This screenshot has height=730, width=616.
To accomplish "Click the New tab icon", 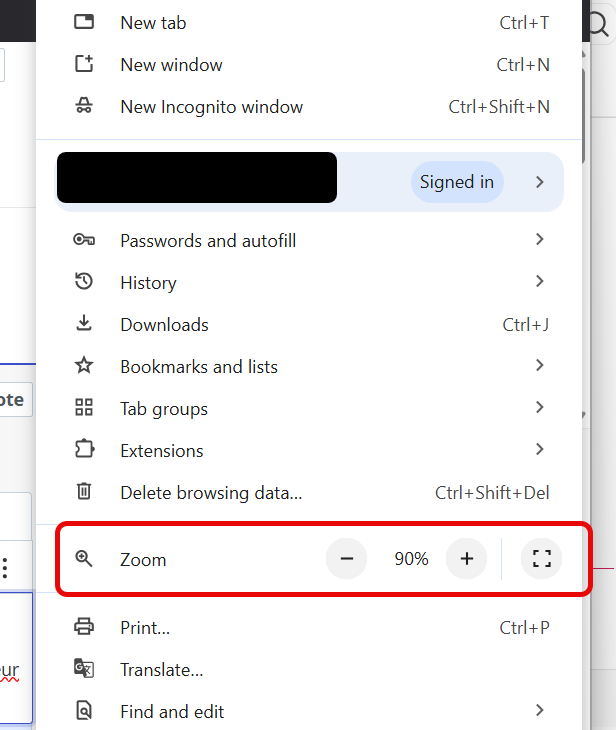I will click(x=84, y=22).
